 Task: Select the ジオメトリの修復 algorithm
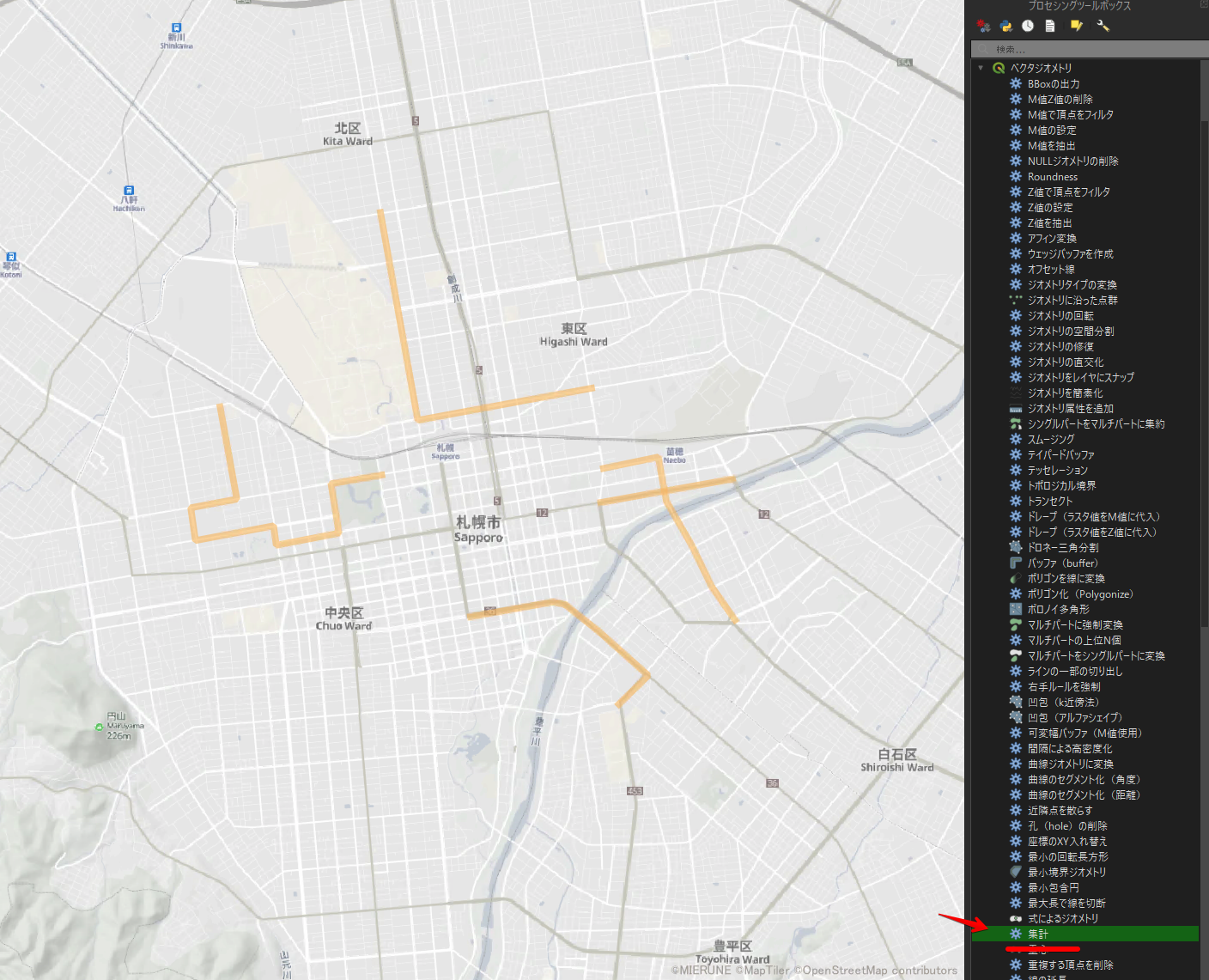[1060, 346]
